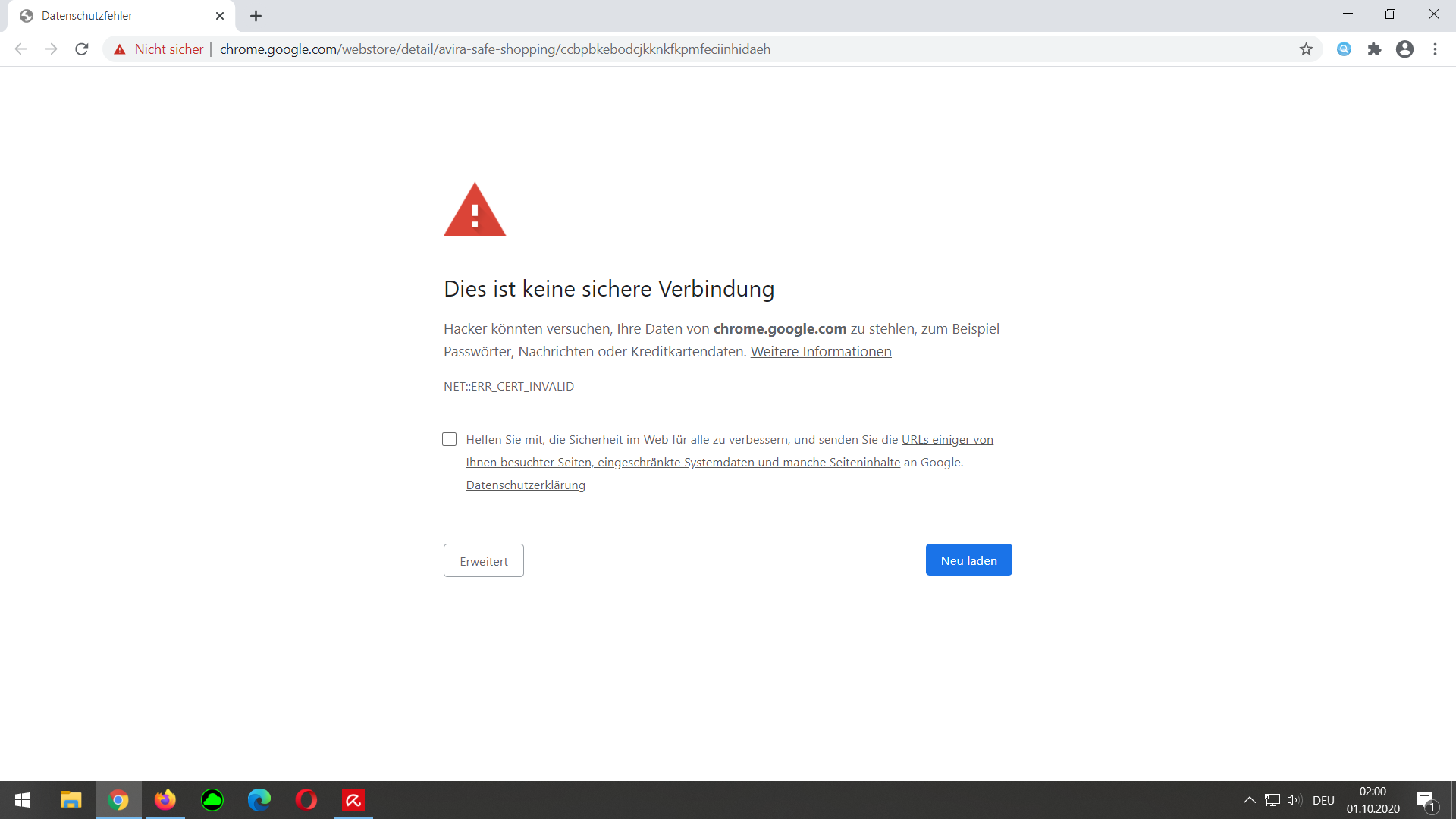This screenshot has height=819, width=1456.
Task: Open Firefox from the taskbar
Action: tap(165, 799)
